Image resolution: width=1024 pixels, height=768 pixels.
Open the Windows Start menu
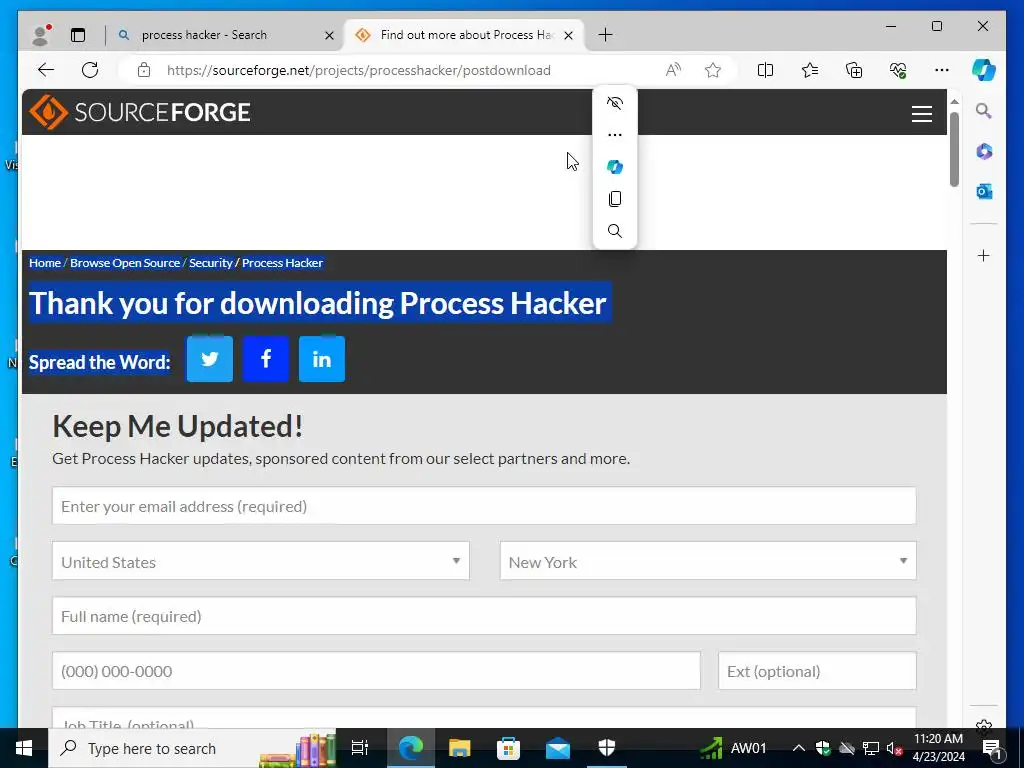(x=24, y=748)
